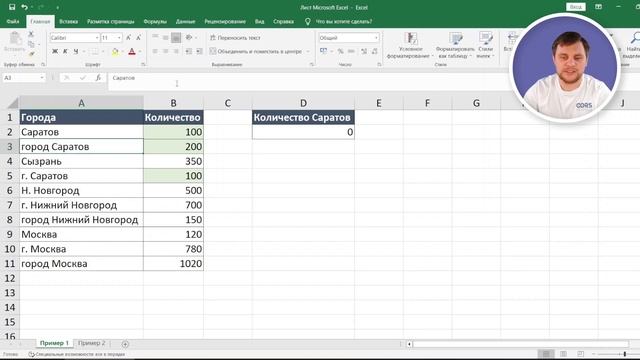Select cell with 'город Москва'
Screen dimensions: 640x360
[x=81, y=264]
